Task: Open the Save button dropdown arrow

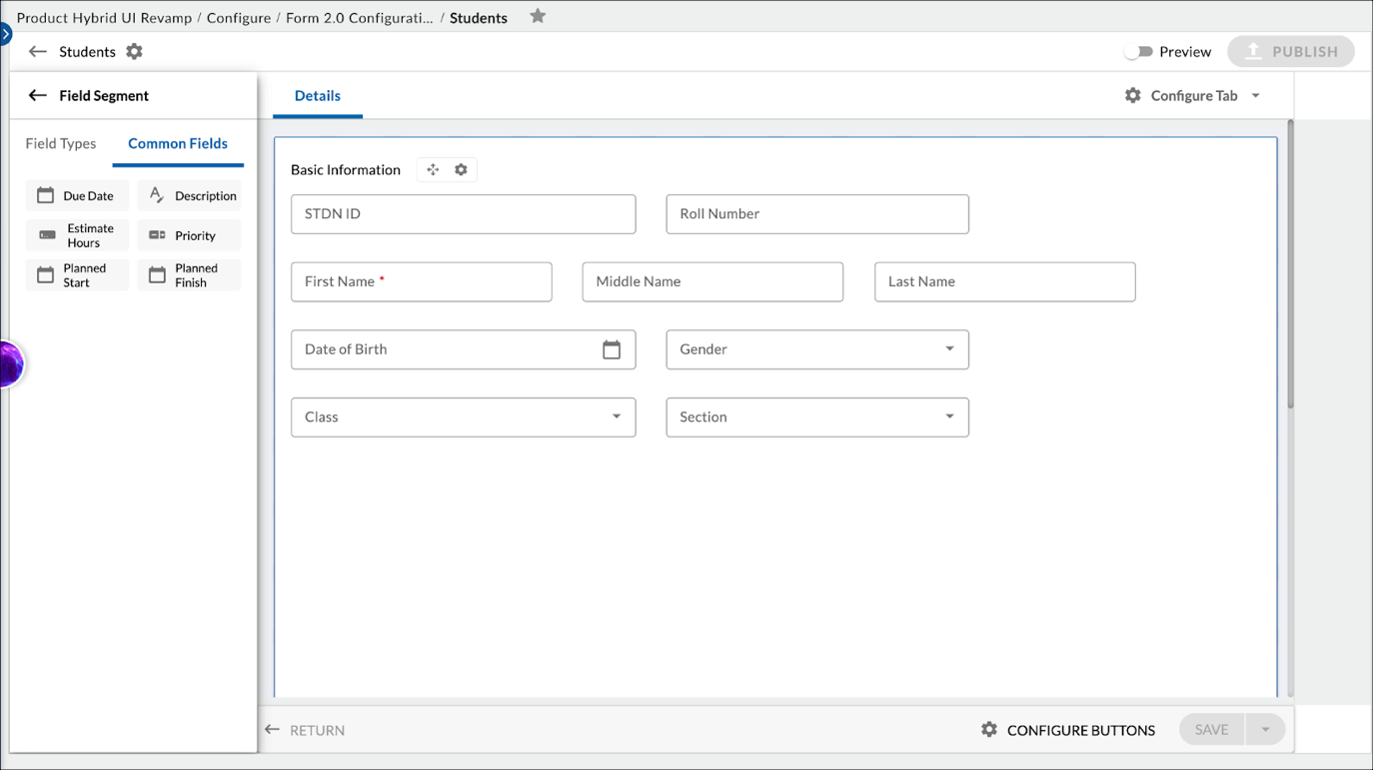Action: click(x=1265, y=729)
